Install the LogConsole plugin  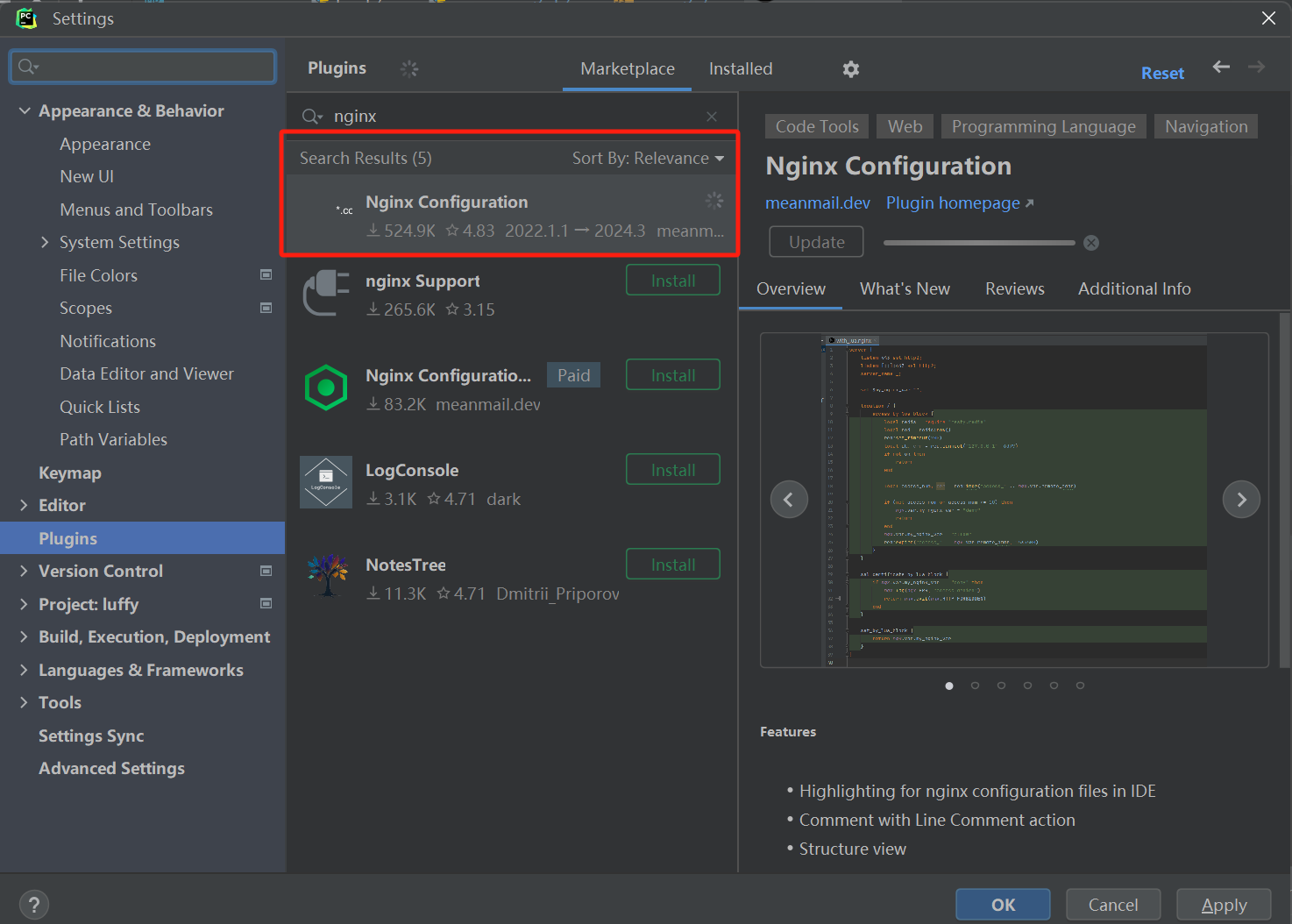click(673, 470)
